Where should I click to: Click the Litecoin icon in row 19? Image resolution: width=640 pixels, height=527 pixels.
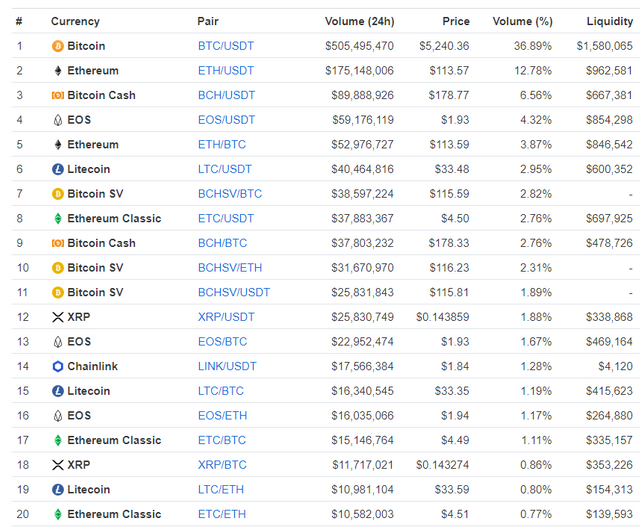point(58,489)
